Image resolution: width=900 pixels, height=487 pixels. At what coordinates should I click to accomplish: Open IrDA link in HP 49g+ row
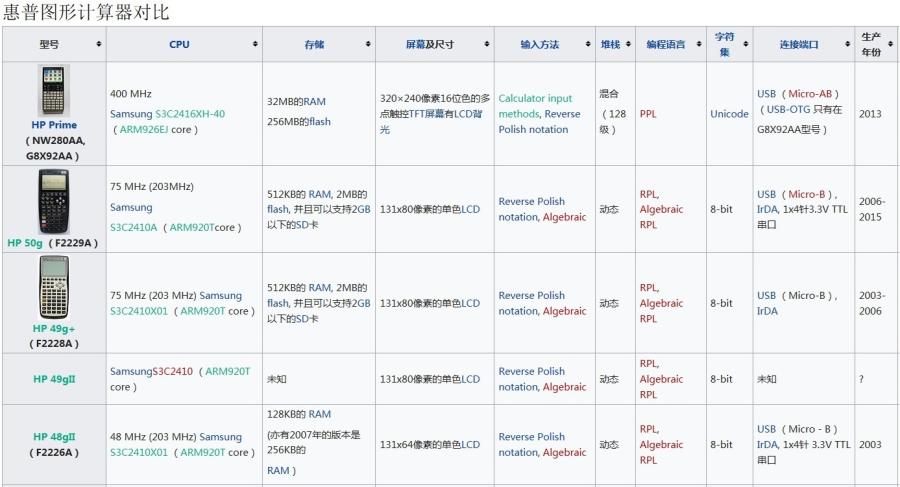click(x=767, y=311)
